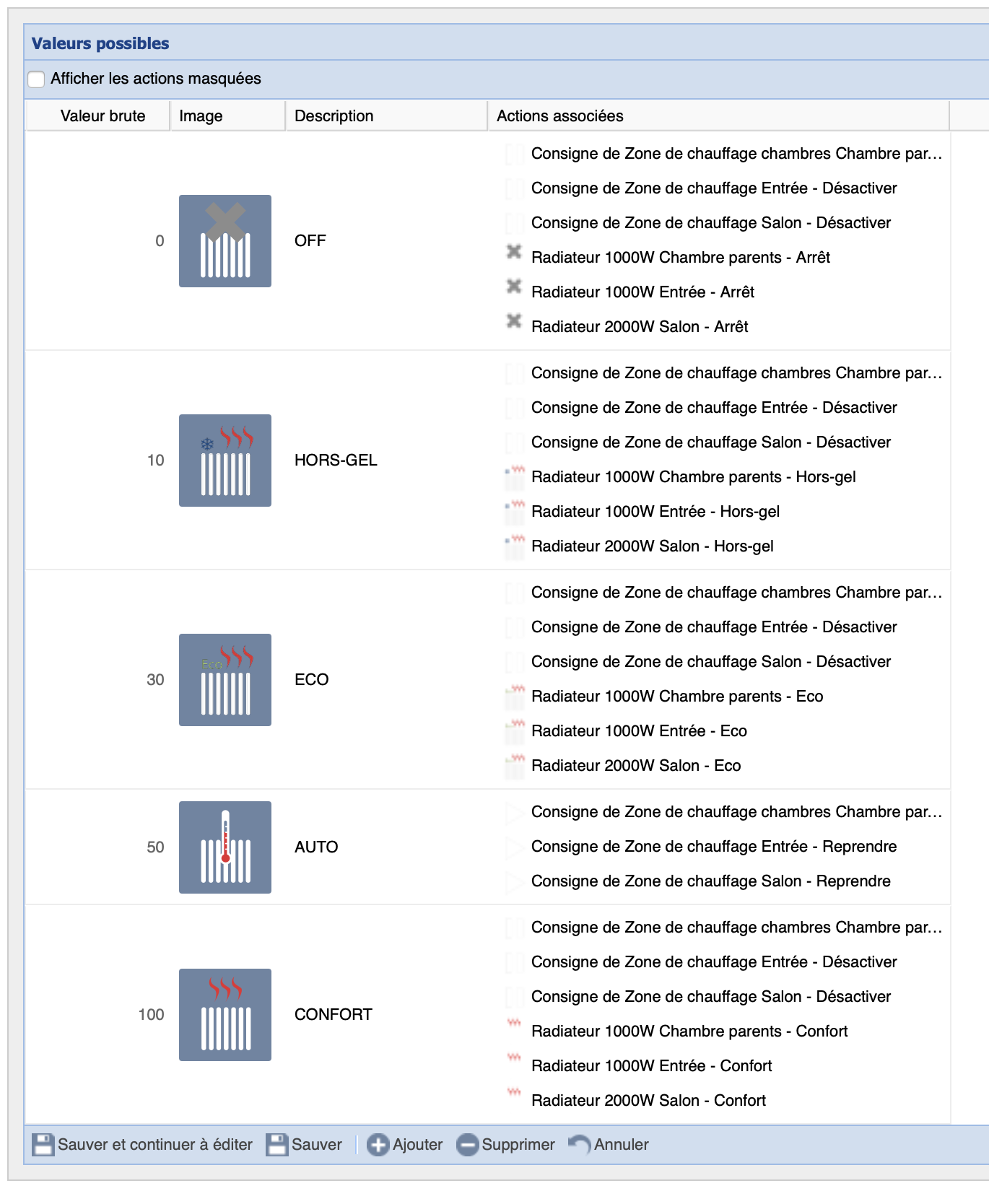Select the OFF description cell
Image resolution: width=989 pixels, height=1204 pixels.
click(387, 241)
